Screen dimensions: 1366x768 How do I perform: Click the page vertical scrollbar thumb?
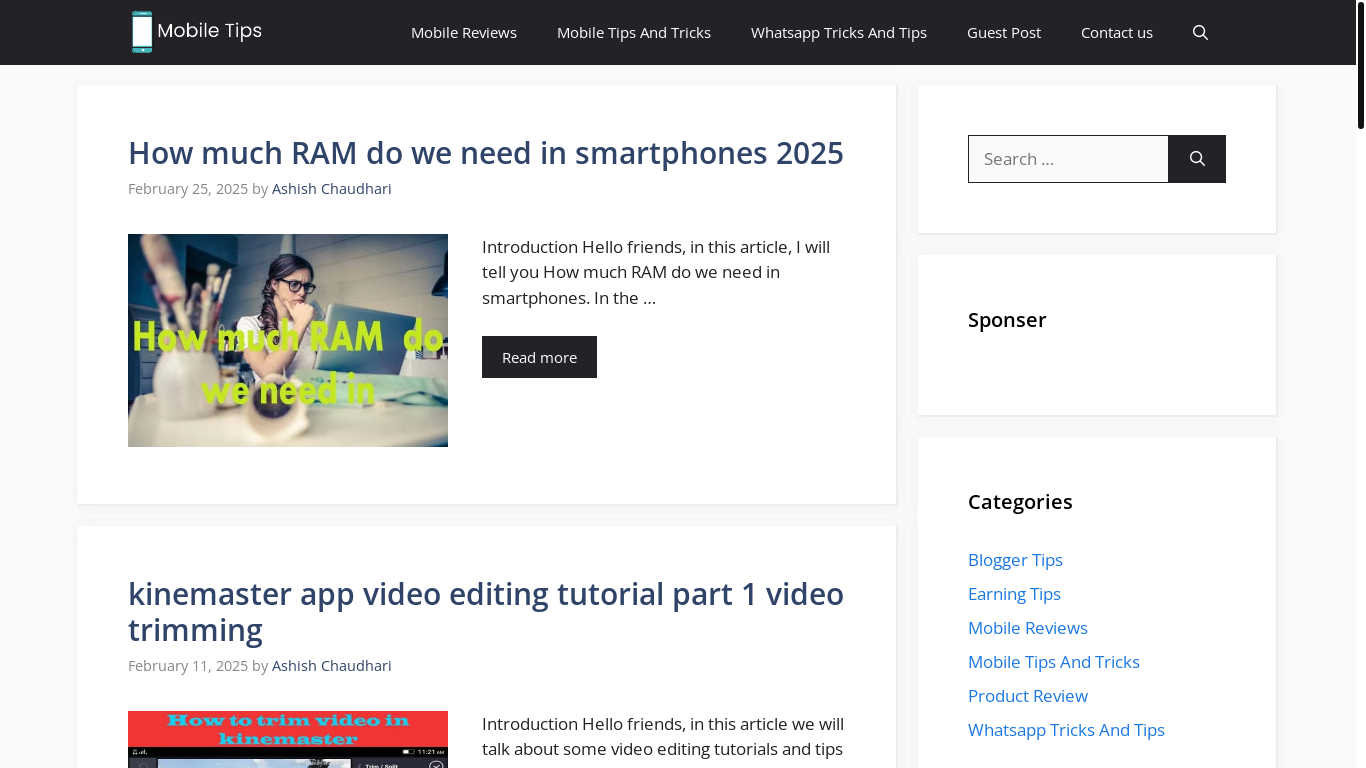point(1361,65)
